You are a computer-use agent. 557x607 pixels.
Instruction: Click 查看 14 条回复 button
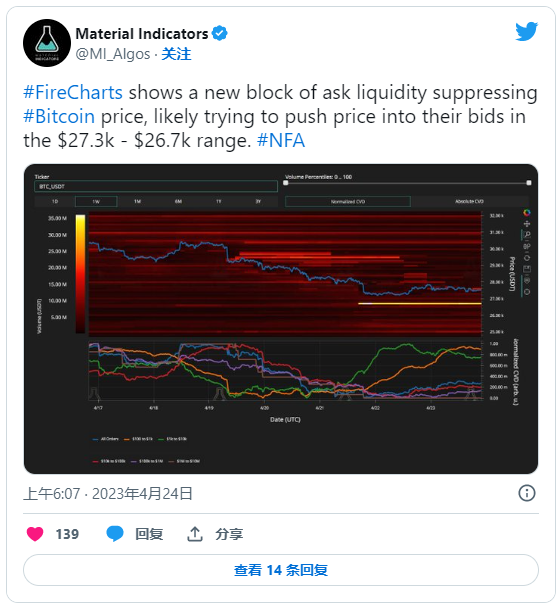[281, 570]
